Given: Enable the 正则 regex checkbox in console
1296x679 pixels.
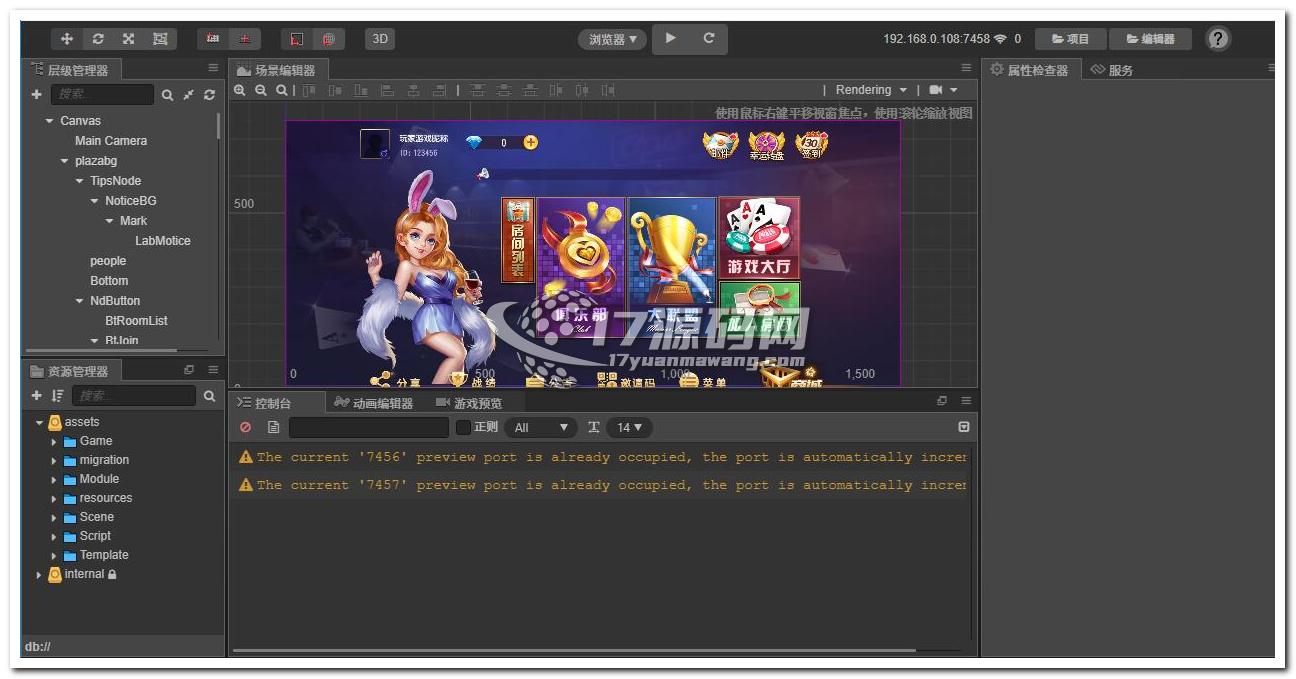Looking at the screenshot, I should tap(464, 427).
